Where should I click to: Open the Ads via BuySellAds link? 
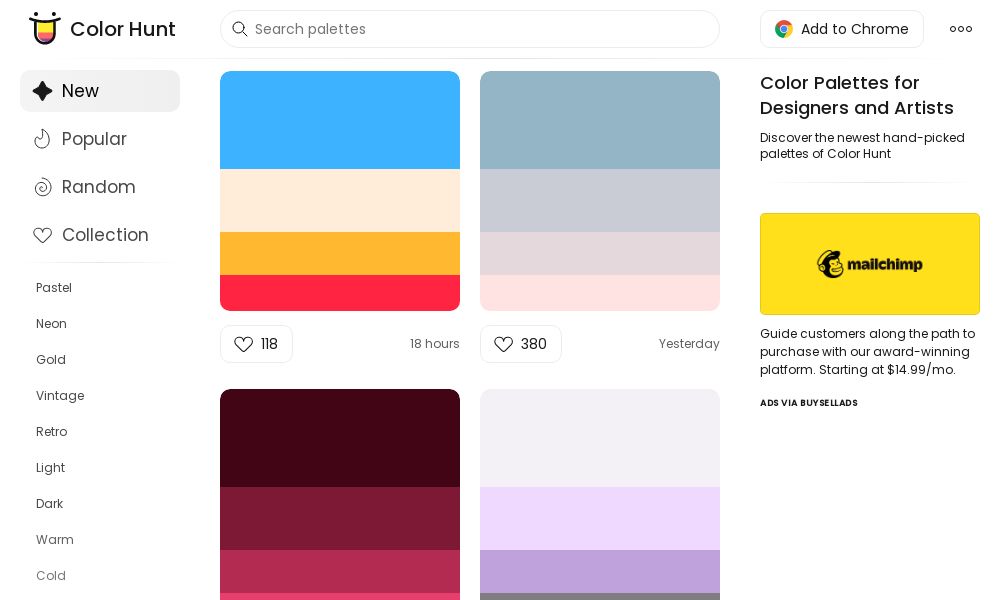[x=809, y=403]
